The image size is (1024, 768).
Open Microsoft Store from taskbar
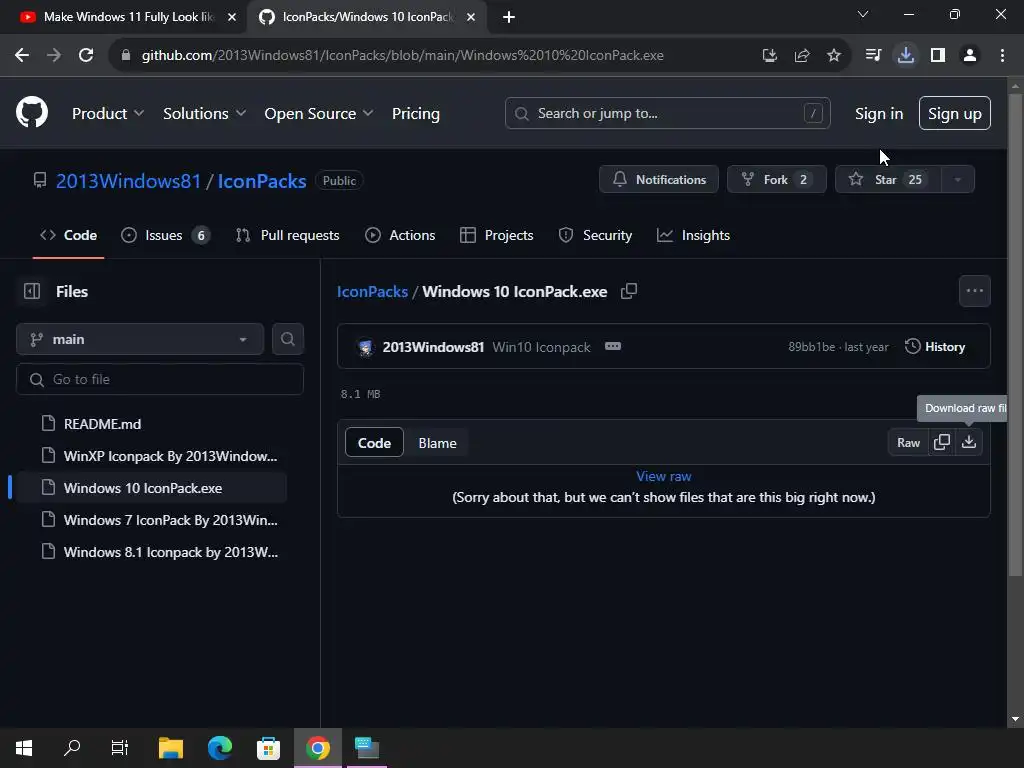point(268,748)
